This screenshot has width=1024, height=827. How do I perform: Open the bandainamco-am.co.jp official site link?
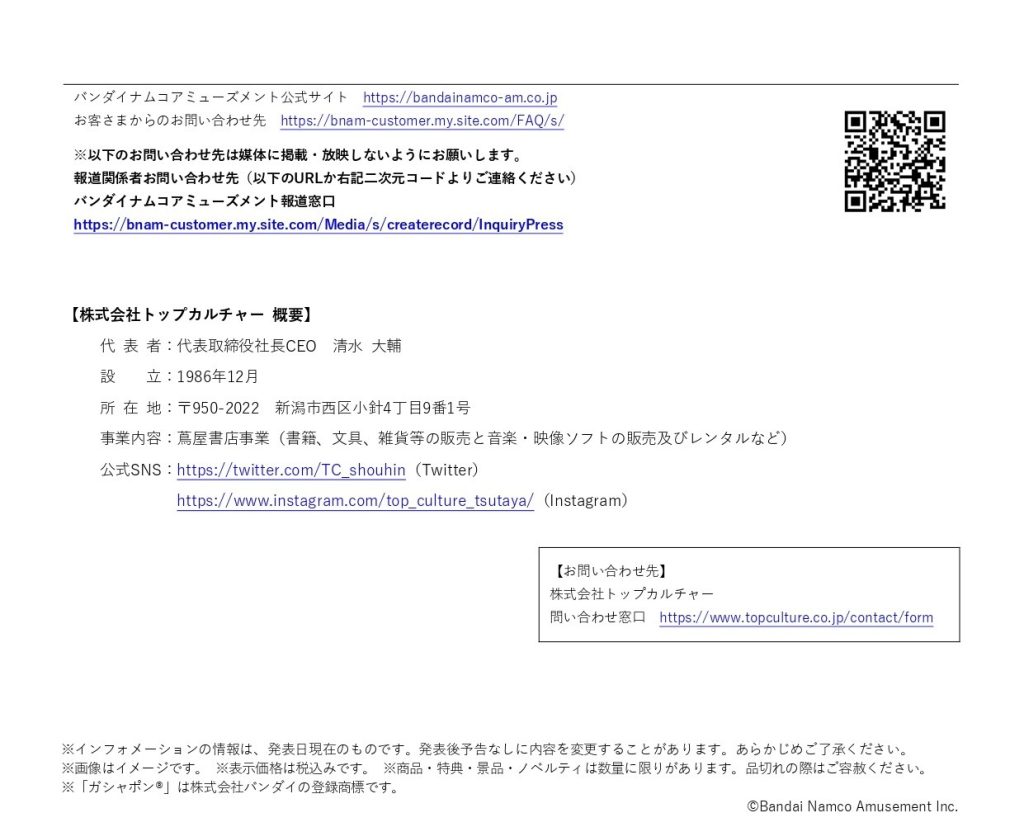click(460, 97)
